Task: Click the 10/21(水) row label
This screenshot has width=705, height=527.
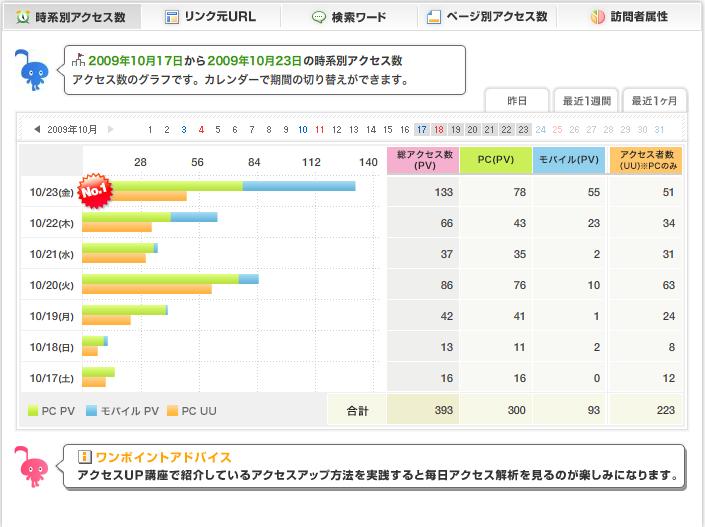Action: (x=51, y=254)
